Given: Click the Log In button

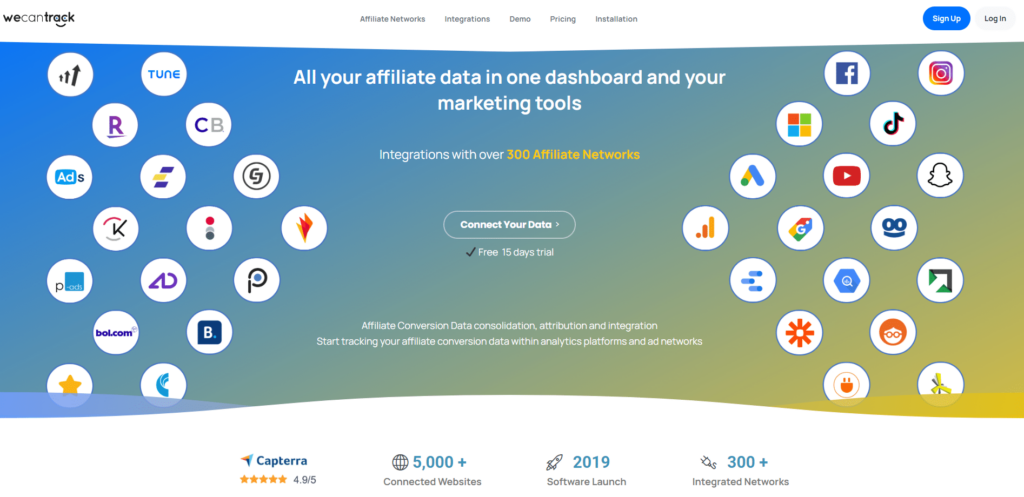Looking at the screenshot, I should [995, 18].
